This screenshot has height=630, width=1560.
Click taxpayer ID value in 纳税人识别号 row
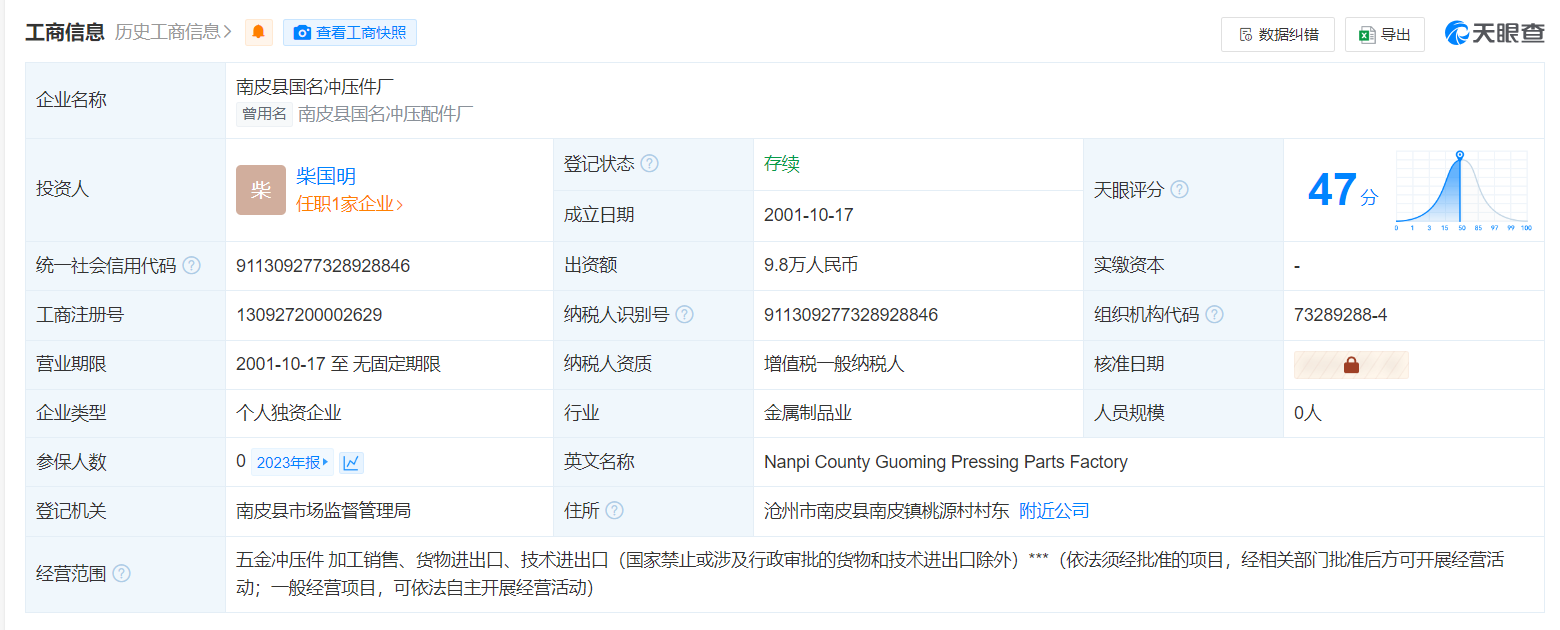click(x=851, y=315)
